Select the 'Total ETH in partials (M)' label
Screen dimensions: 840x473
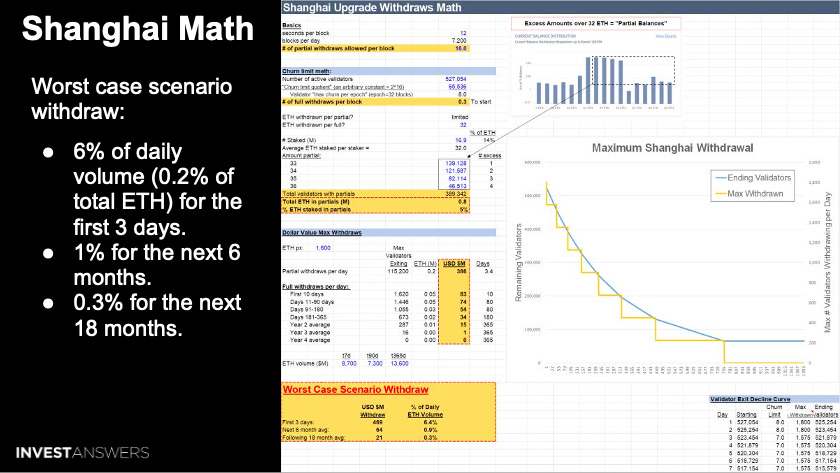coord(316,202)
